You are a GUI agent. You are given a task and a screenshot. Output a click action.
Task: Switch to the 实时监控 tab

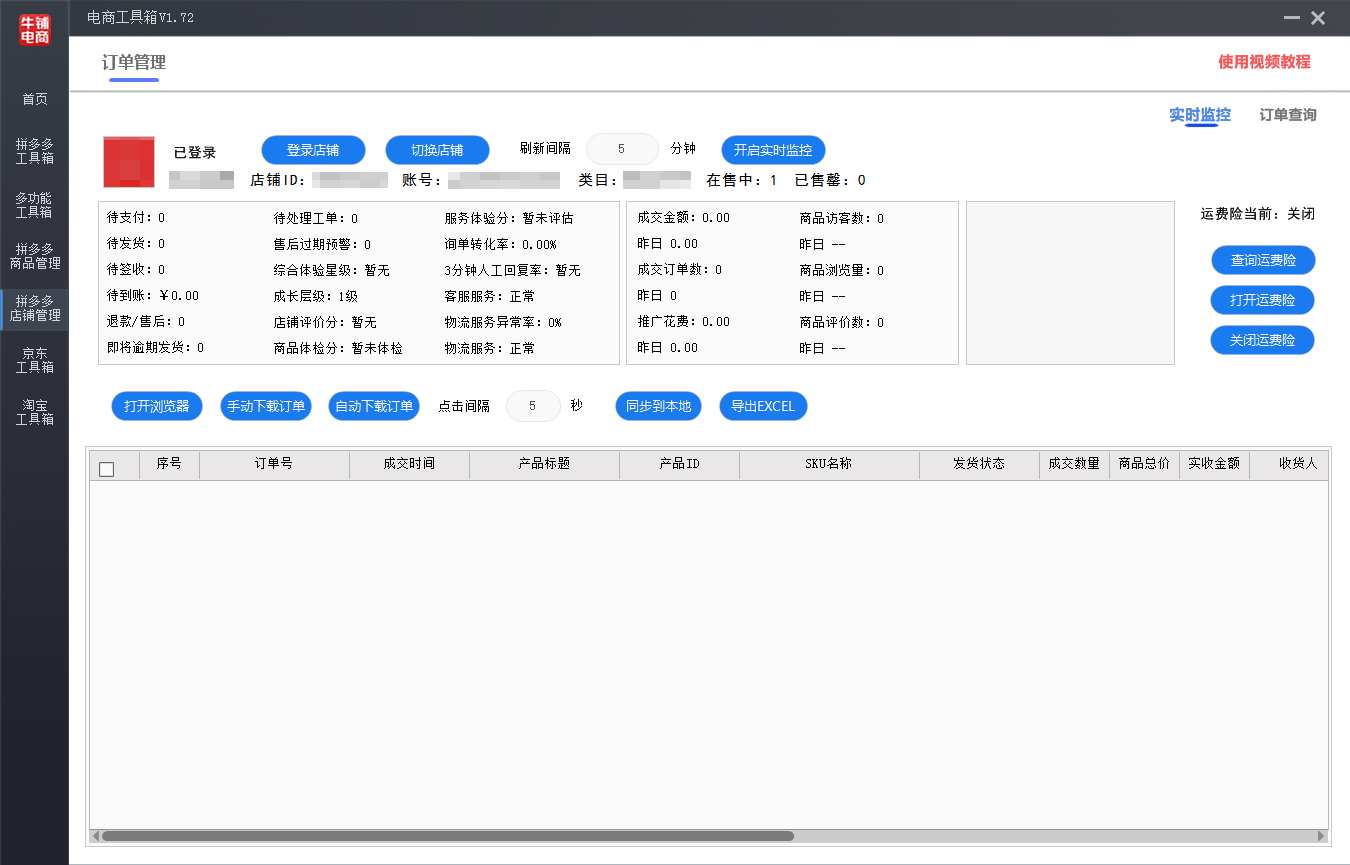coord(1200,115)
